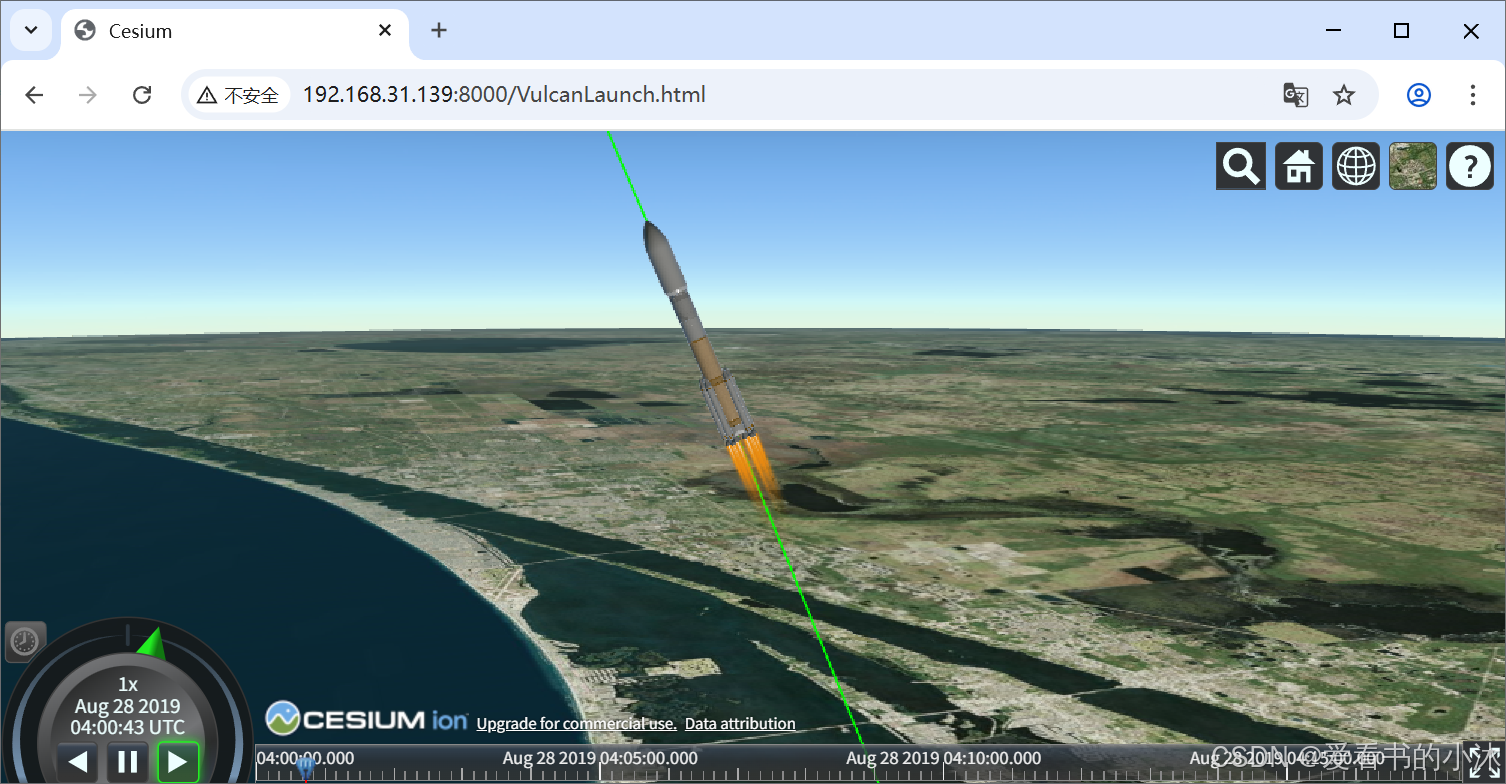Screen dimensions: 1506x784
Task: Go forward to the next page
Action: [x=88, y=95]
